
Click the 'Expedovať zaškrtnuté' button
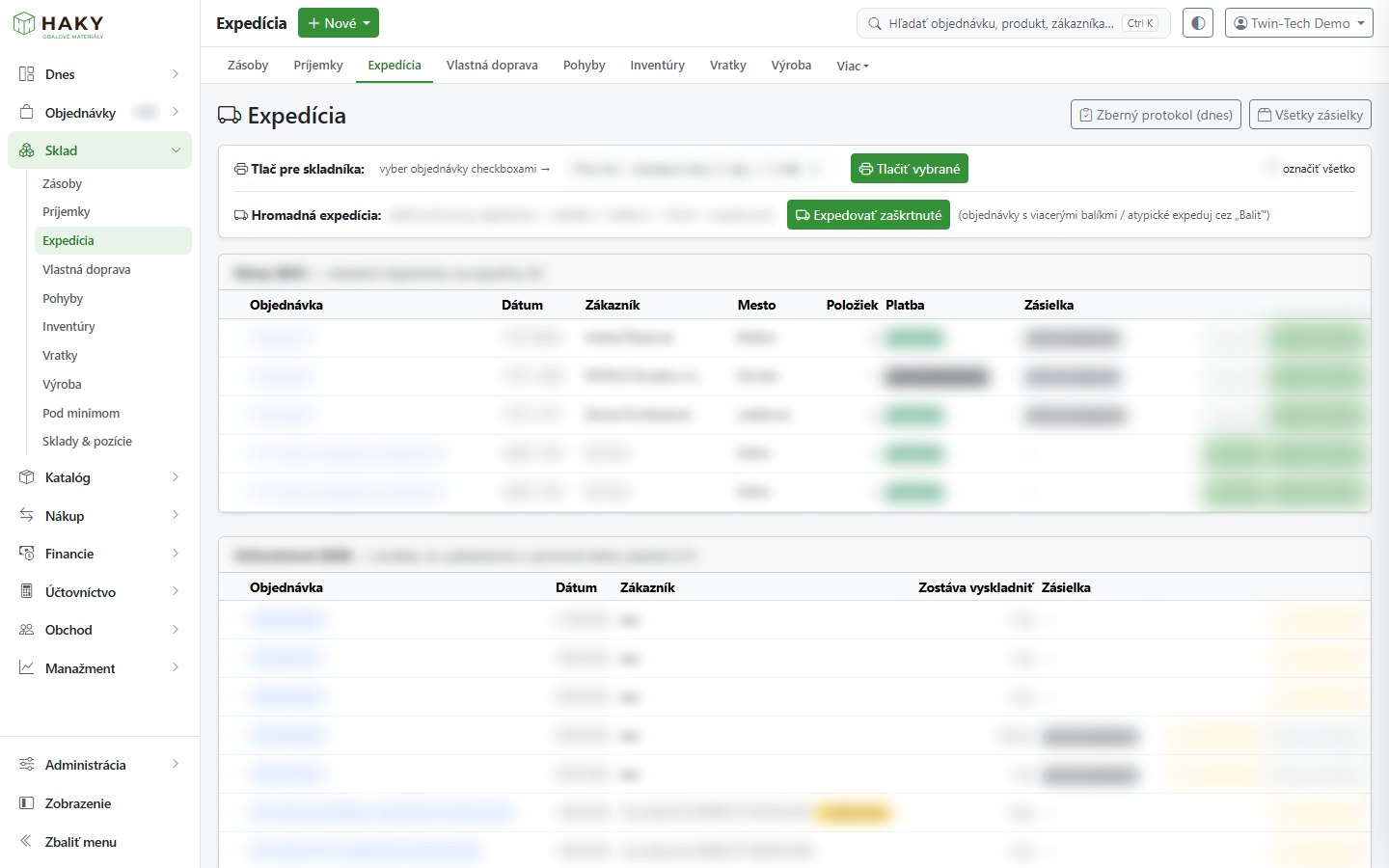point(868,215)
